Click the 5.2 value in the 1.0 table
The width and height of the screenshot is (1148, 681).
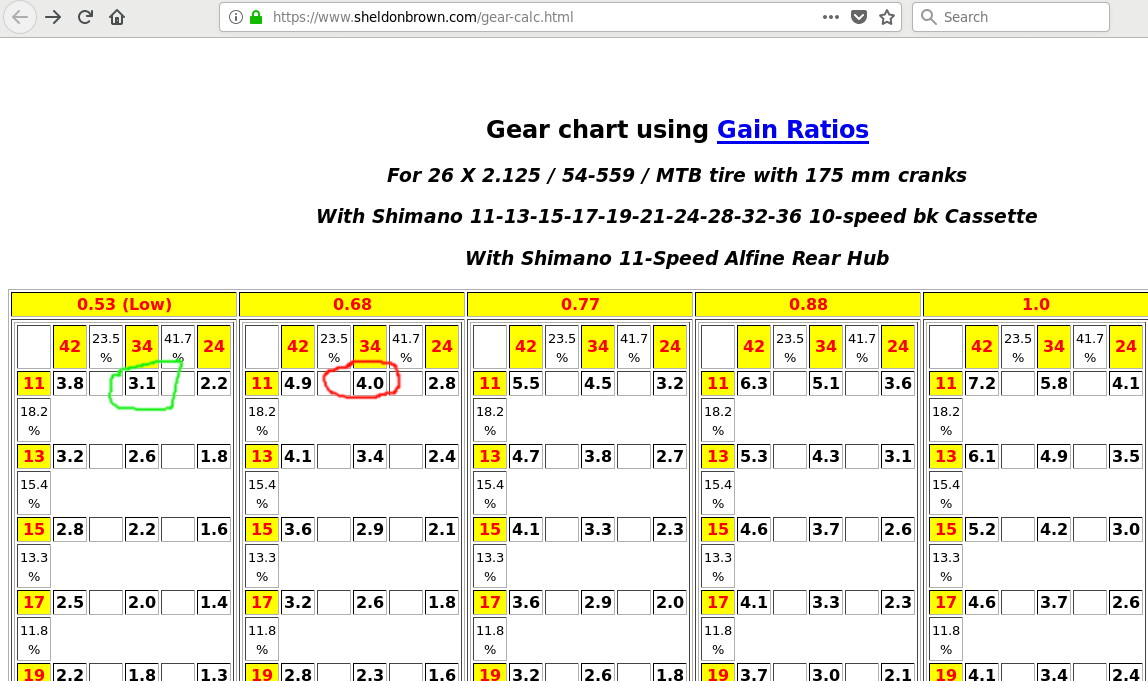click(982, 529)
